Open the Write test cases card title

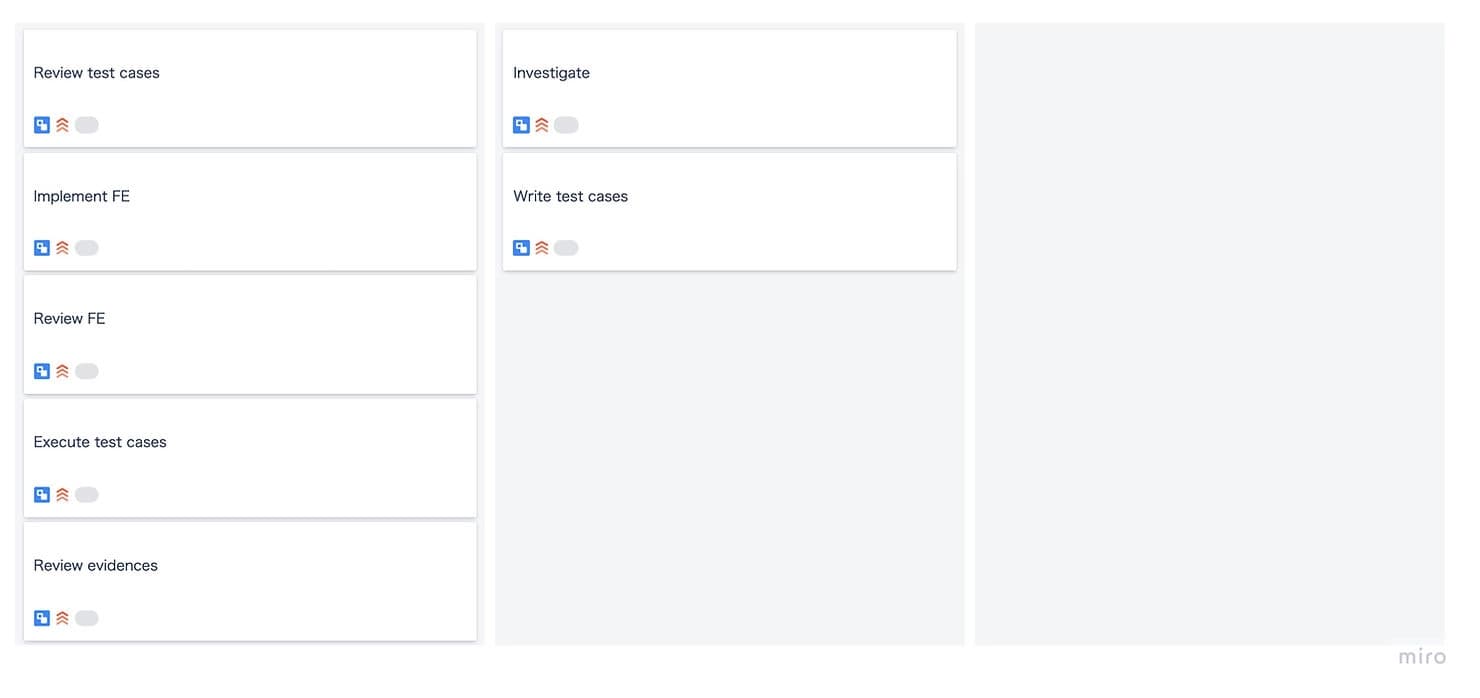point(570,196)
